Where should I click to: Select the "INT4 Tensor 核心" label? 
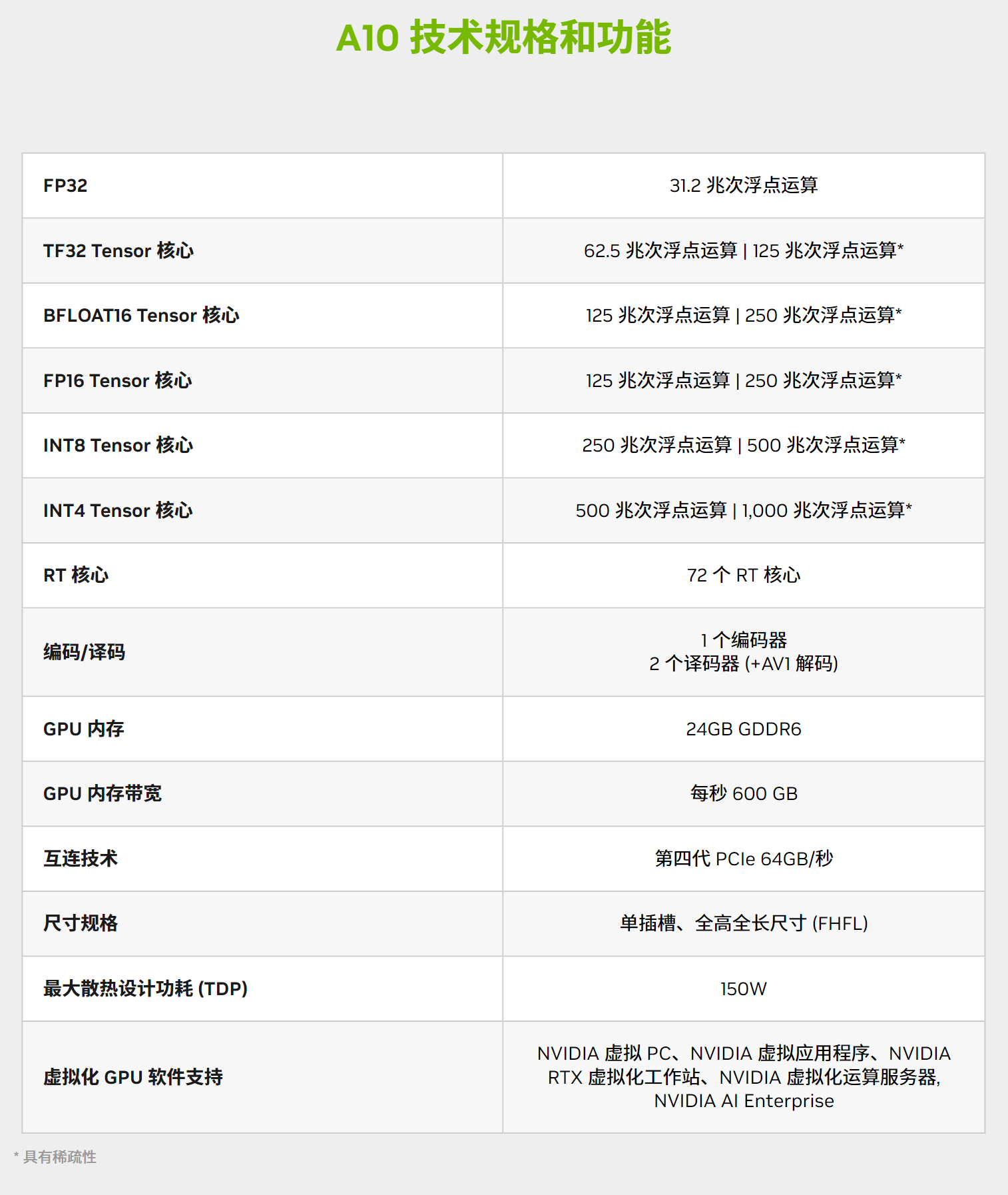(118, 510)
